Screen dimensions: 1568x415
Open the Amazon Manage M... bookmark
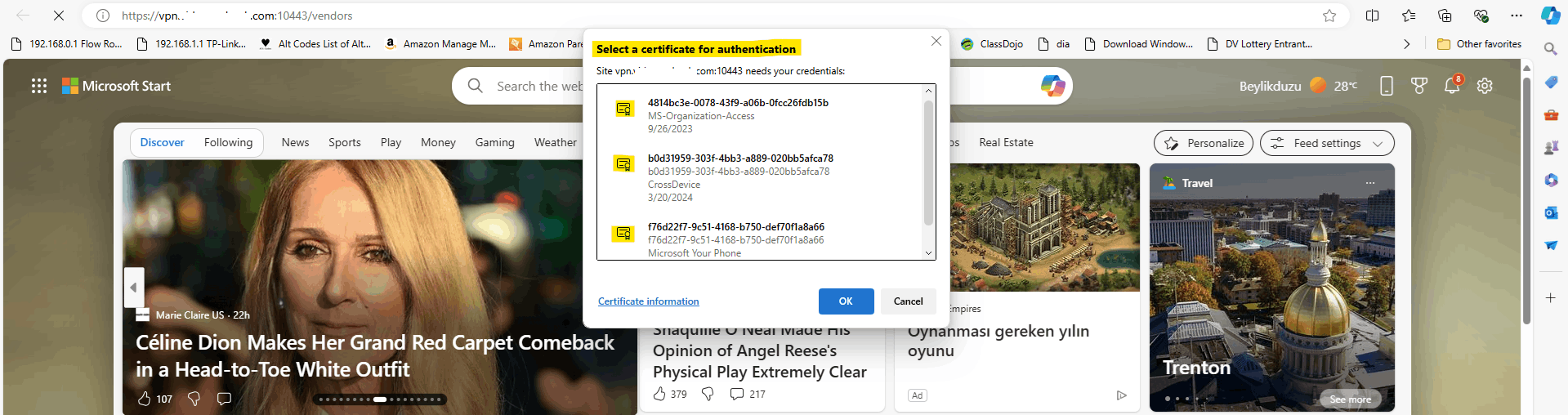point(440,44)
